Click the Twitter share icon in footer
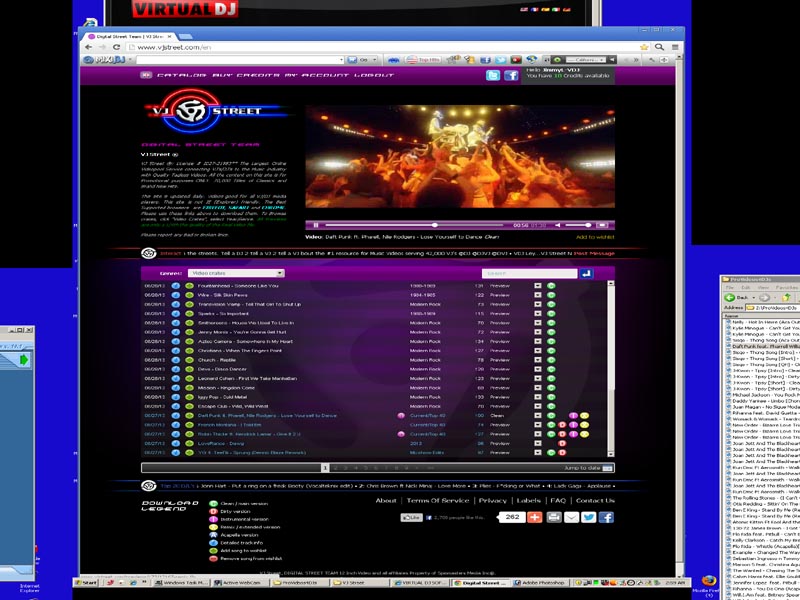This screenshot has width=800, height=600. pos(589,517)
